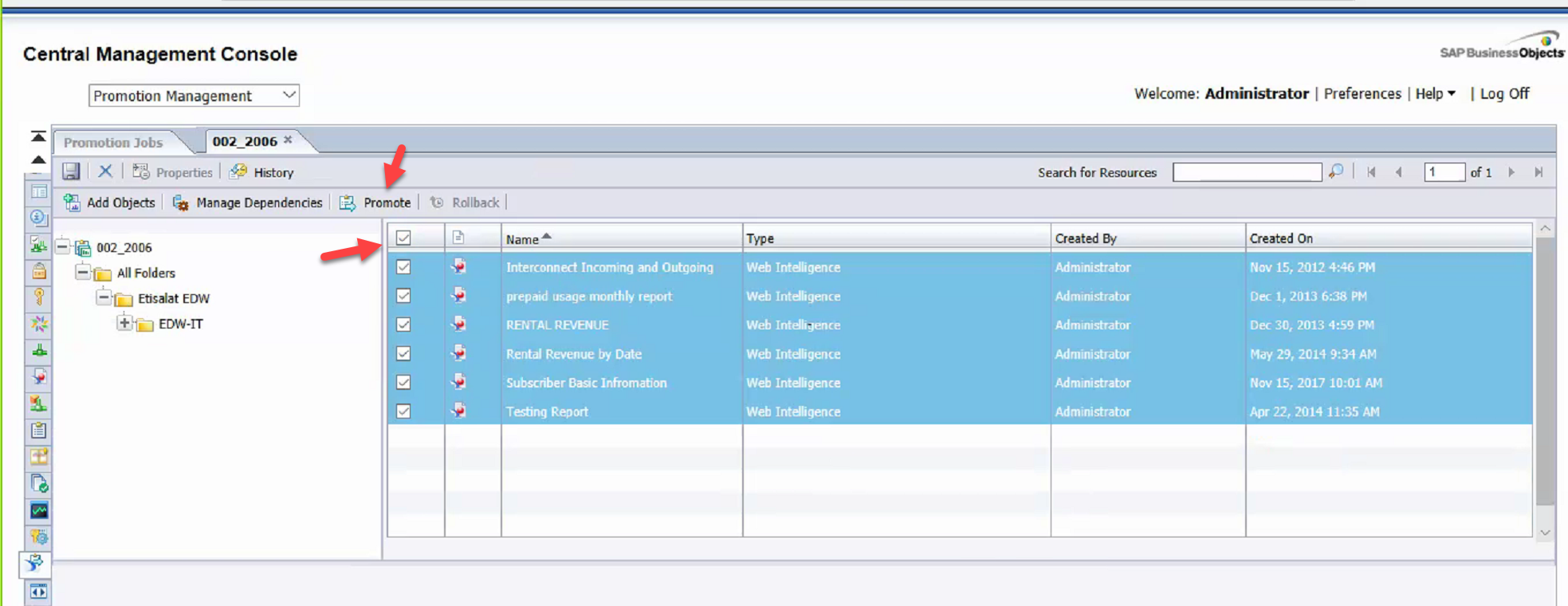Switch to the Promotion Jobs tab

tap(113, 143)
